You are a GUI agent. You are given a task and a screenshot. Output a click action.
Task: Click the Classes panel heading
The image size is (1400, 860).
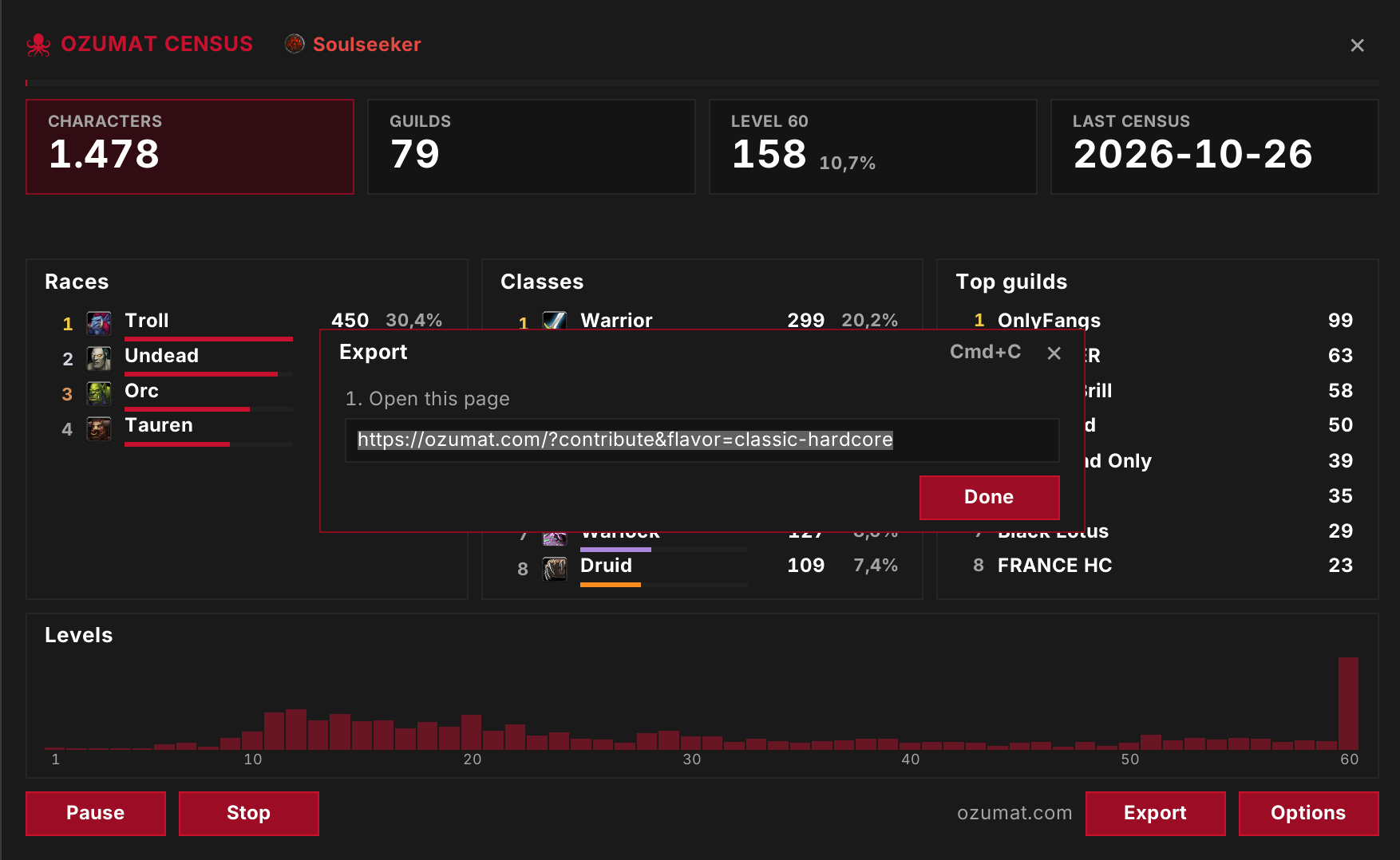(542, 282)
